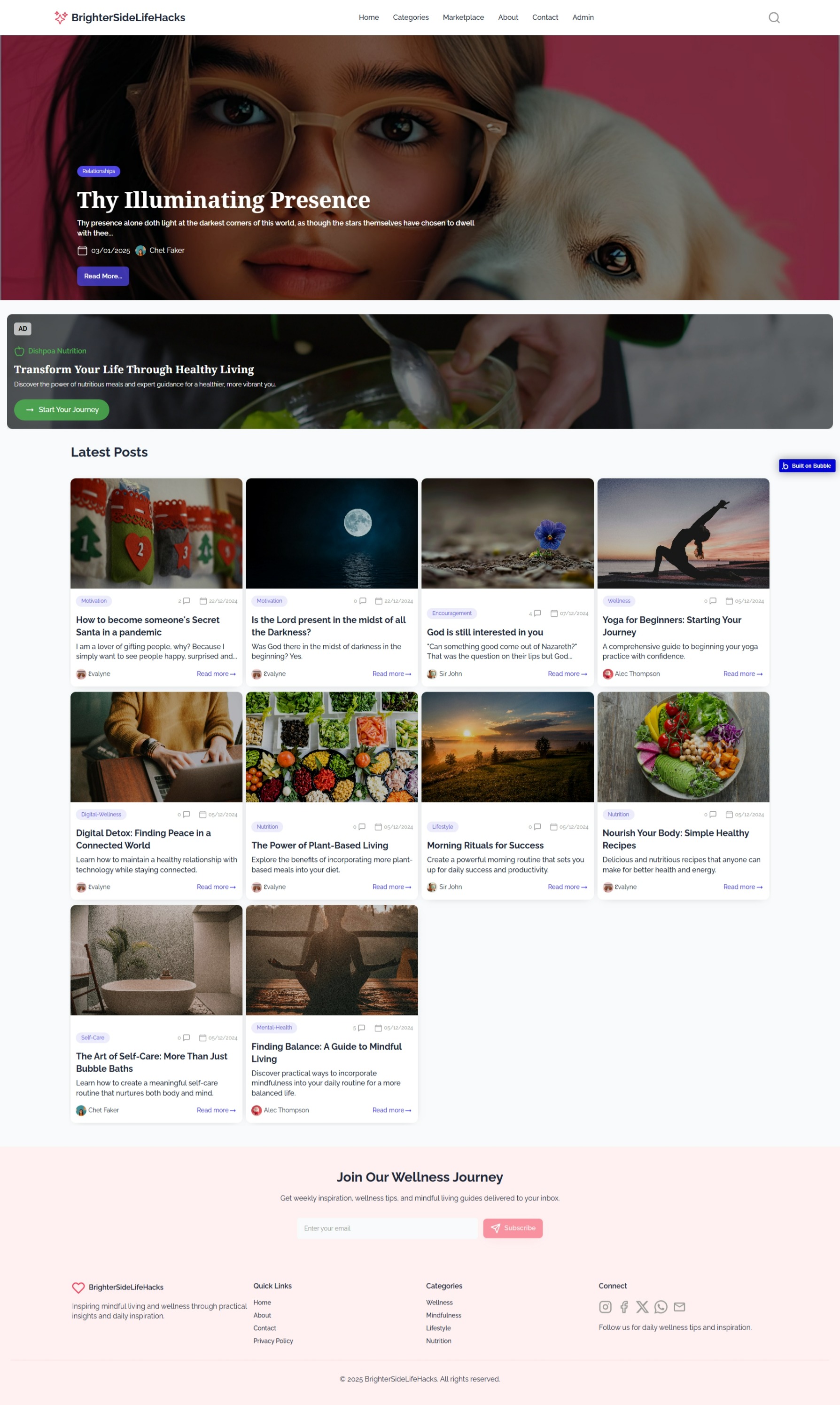Image resolution: width=840 pixels, height=1405 pixels.
Task: Click footer Lifestyle category link
Action: pyautogui.click(x=438, y=1328)
